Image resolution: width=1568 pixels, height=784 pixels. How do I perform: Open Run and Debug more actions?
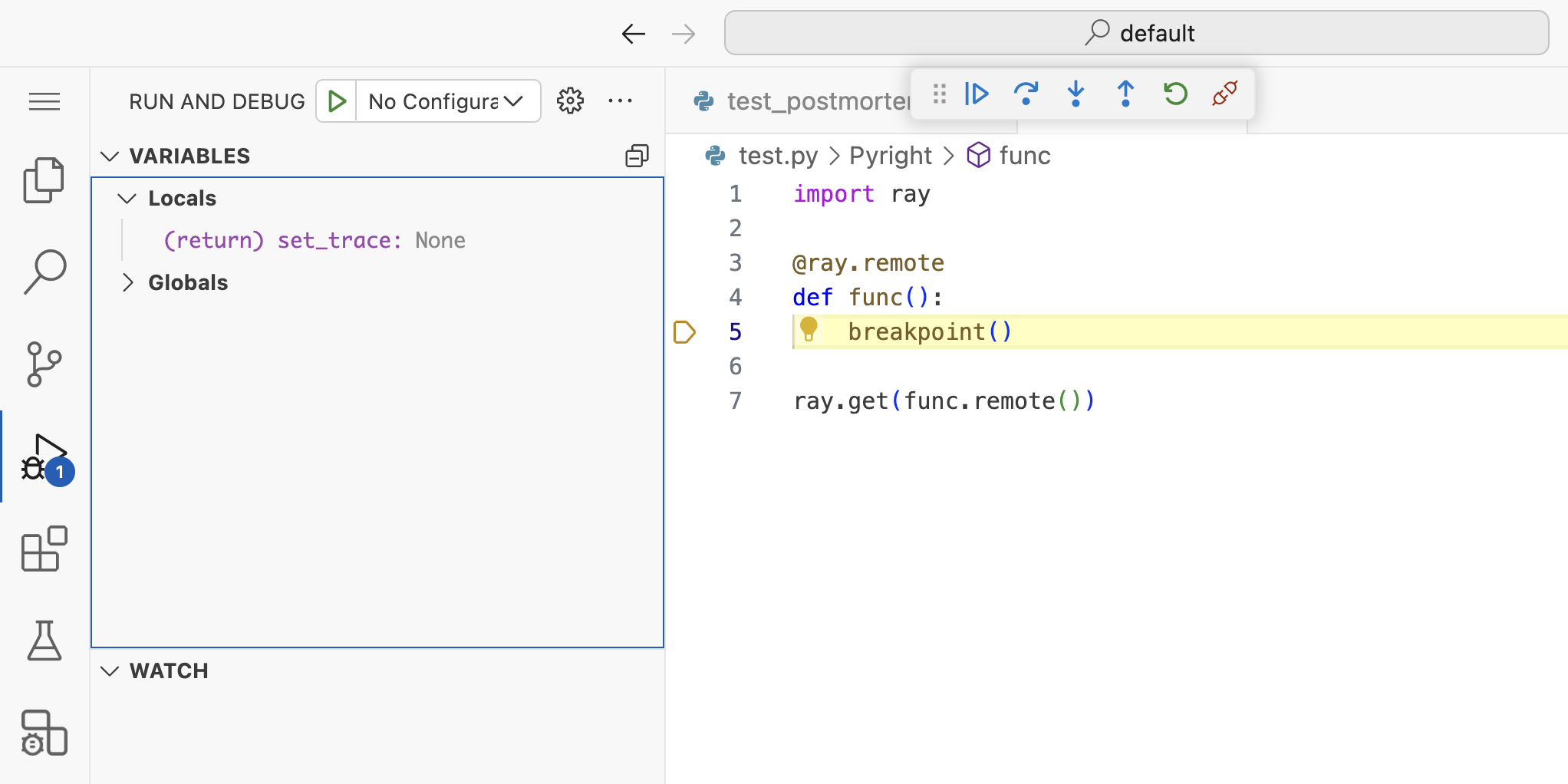(x=620, y=100)
